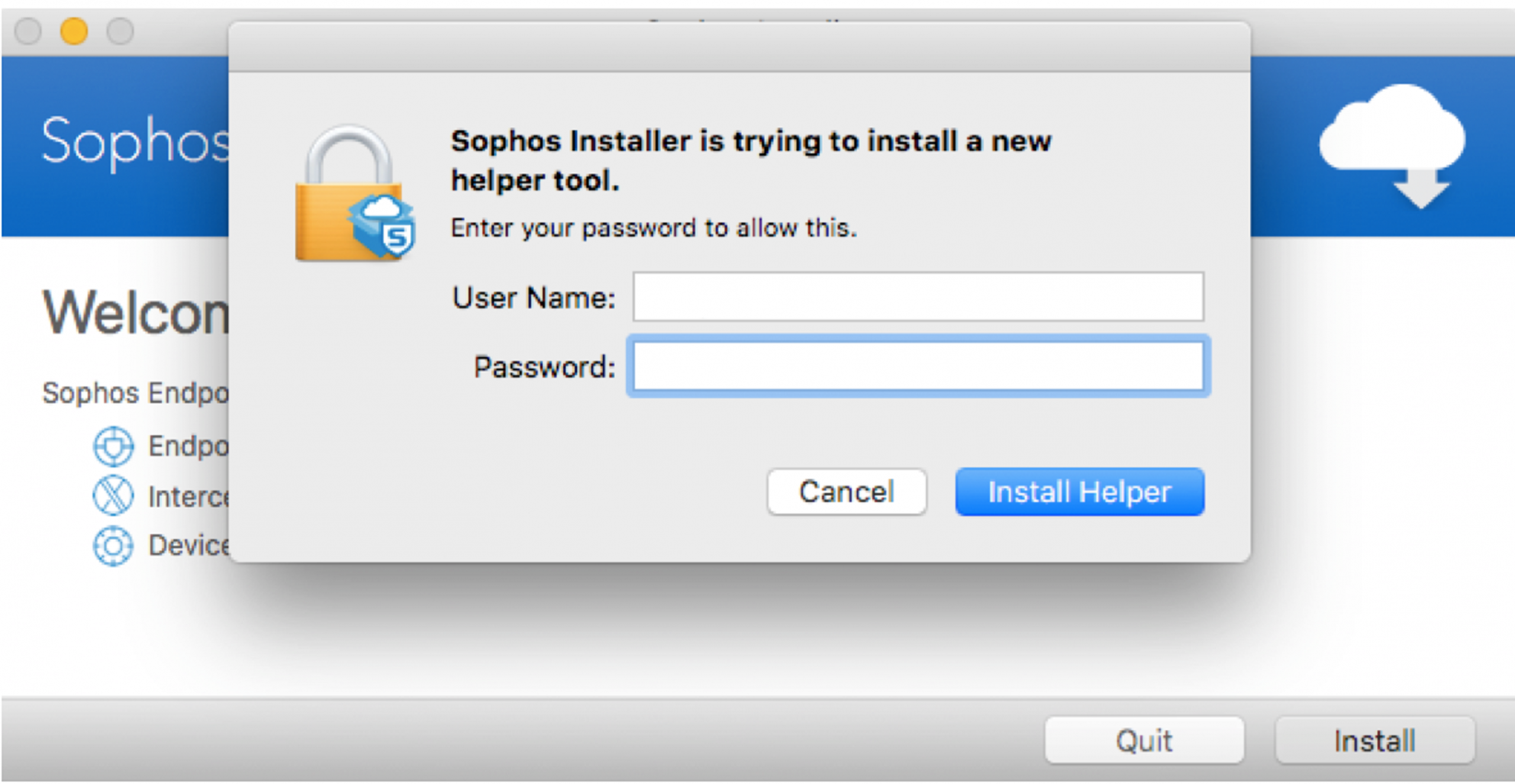
Task: Click the greyed-out zoom window button
Action: point(120,31)
